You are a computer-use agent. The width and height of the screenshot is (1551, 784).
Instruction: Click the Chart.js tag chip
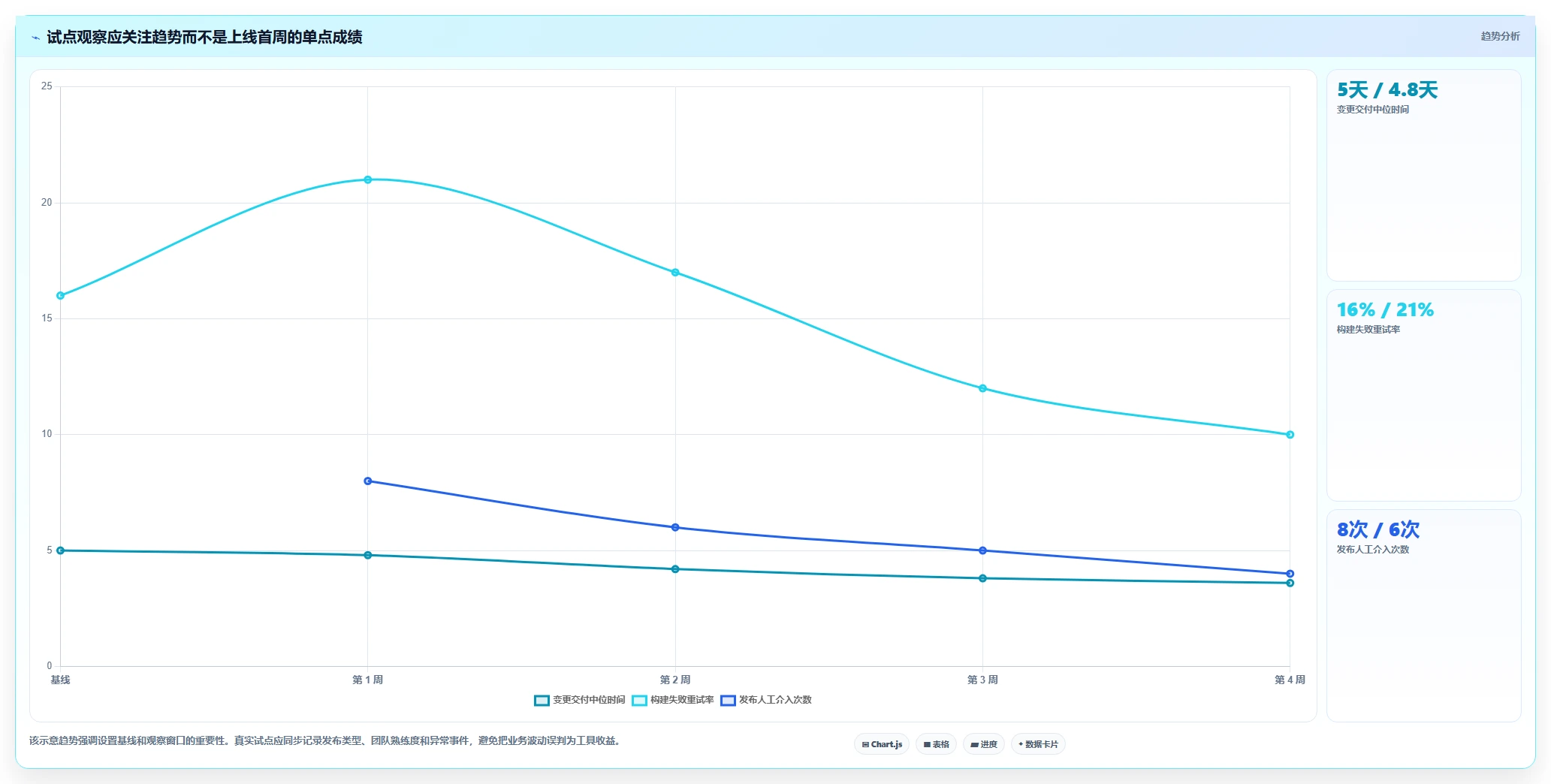click(x=882, y=744)
